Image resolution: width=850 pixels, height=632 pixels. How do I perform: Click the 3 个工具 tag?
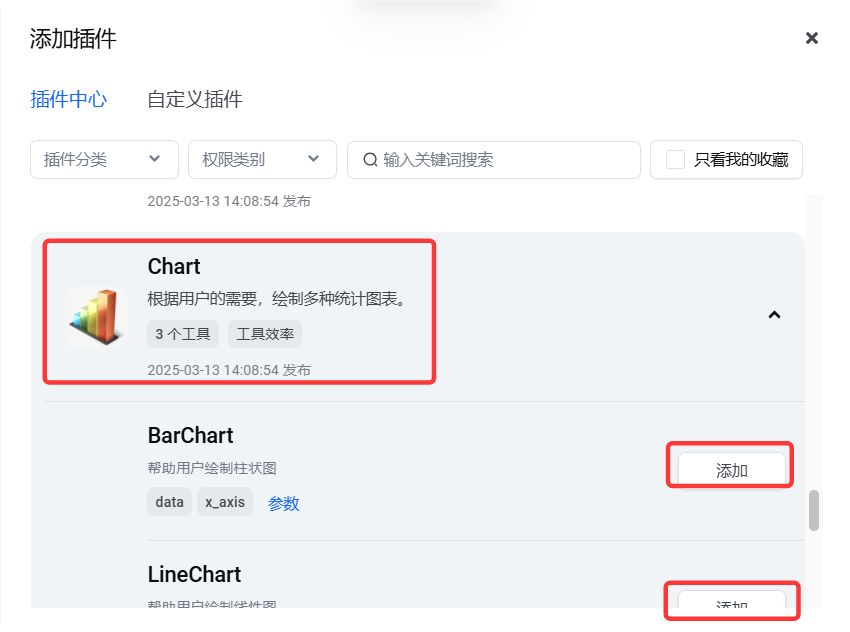[x=183, y=334]
